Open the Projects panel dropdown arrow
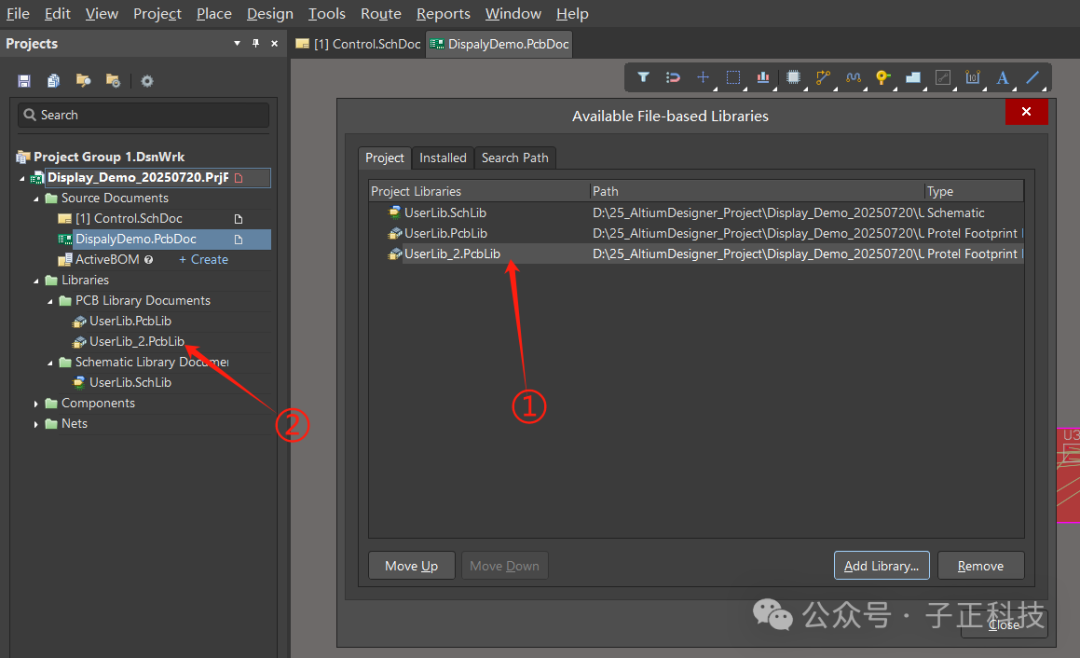This screenshot has height=658, width=1080. 237,43
